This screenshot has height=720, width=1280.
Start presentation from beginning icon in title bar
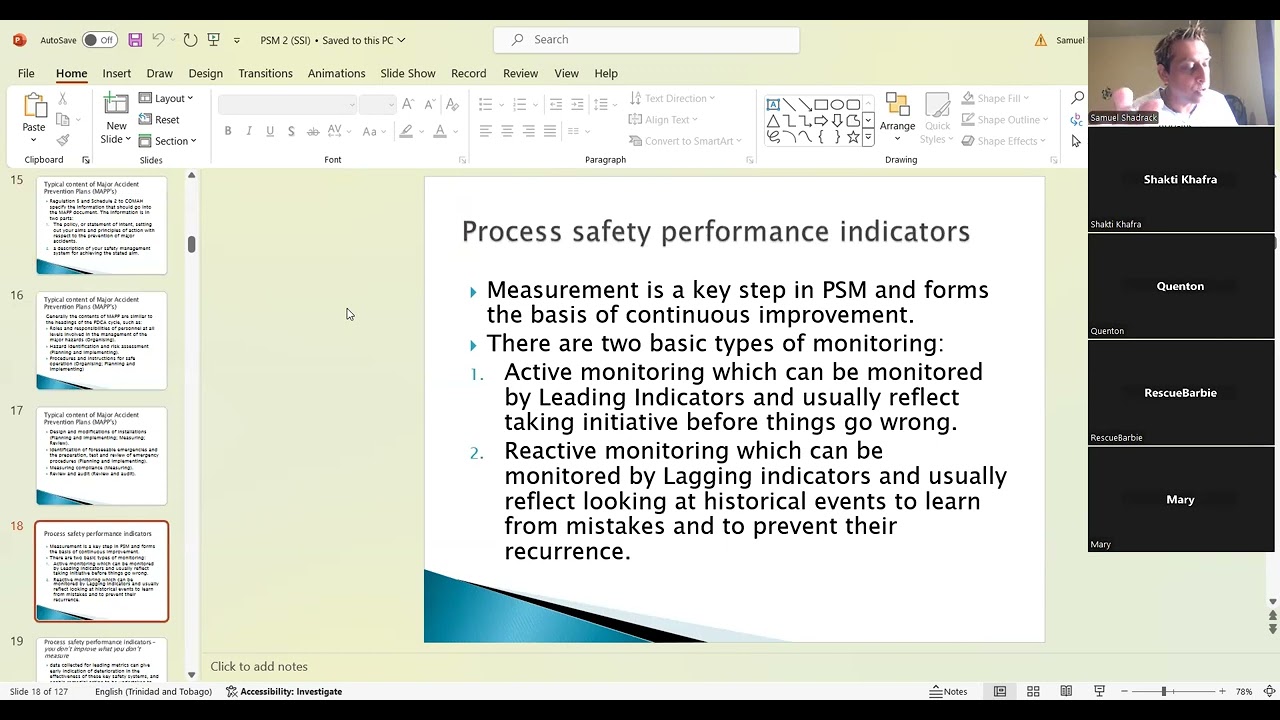213,40
